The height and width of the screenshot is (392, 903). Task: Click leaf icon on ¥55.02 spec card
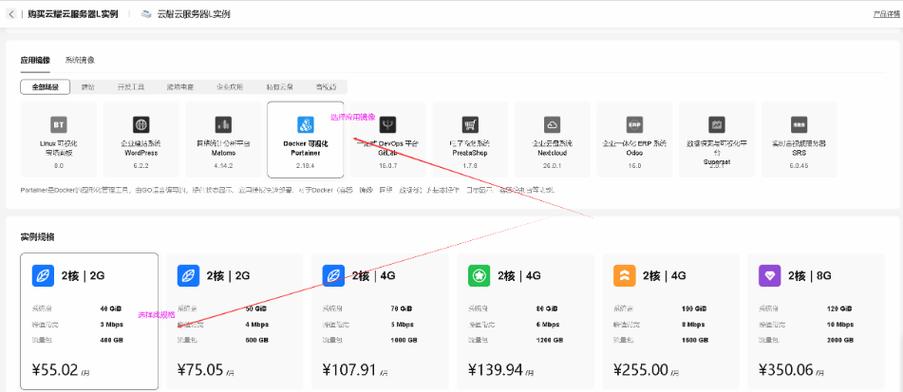point(43,276)
